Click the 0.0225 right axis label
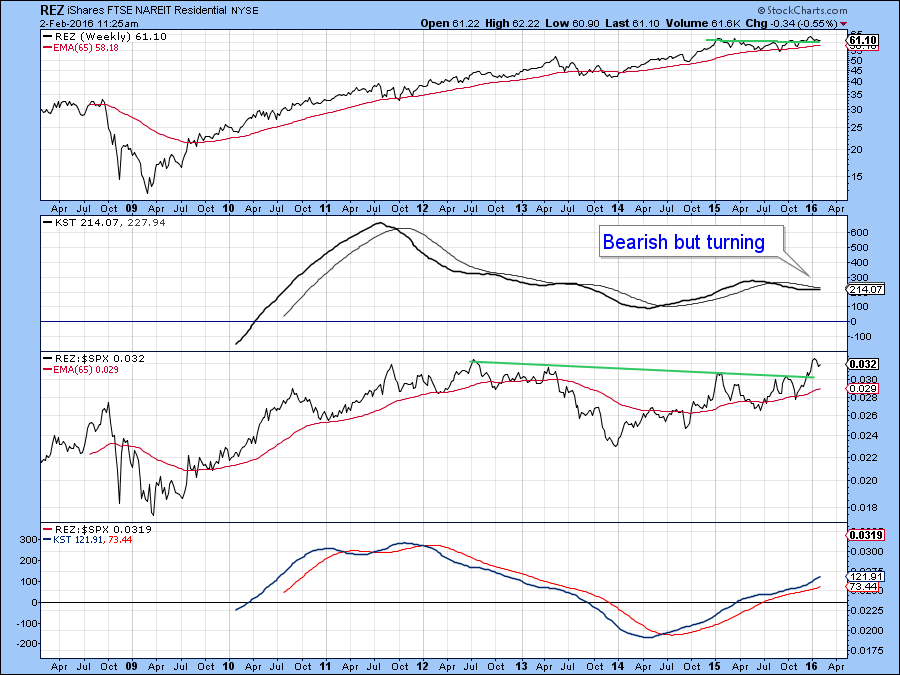Screen dimensions: 900x675 866,611
